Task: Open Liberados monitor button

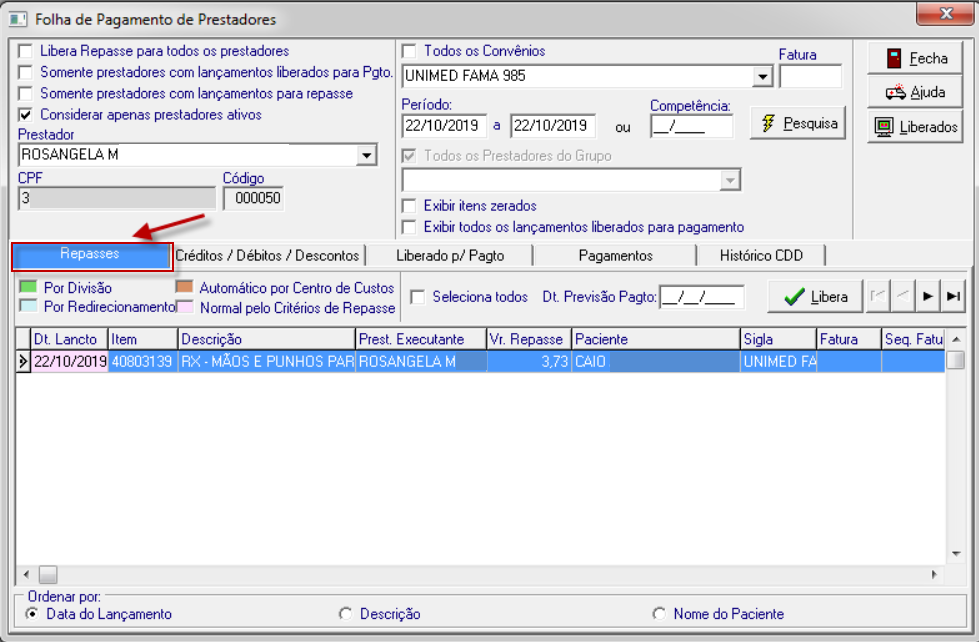Action: [x=915, y=127]
